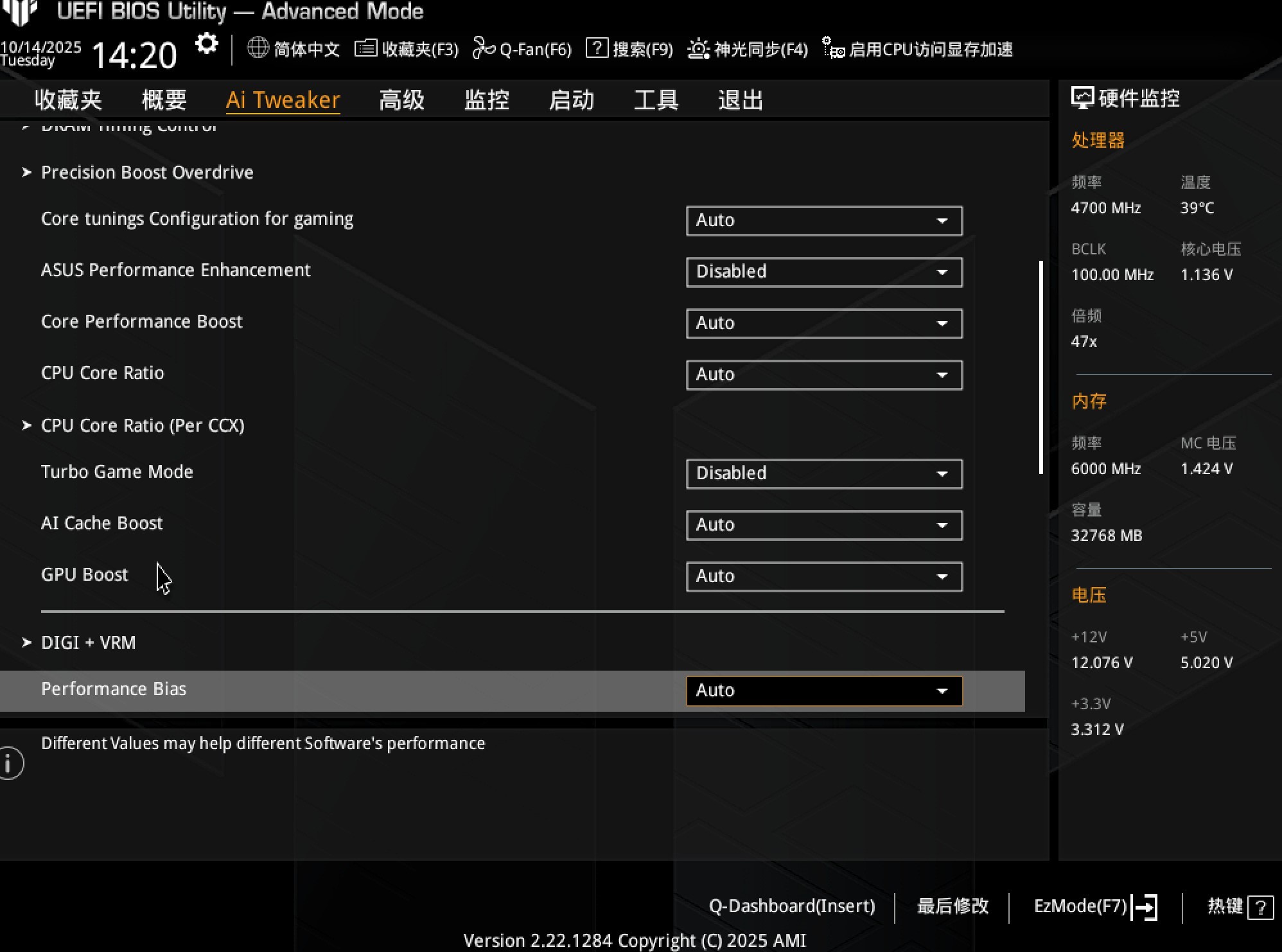Open the CPU Core Ratio dropdown
Screen dimensions: 1282x952
[x=824, y=375]
